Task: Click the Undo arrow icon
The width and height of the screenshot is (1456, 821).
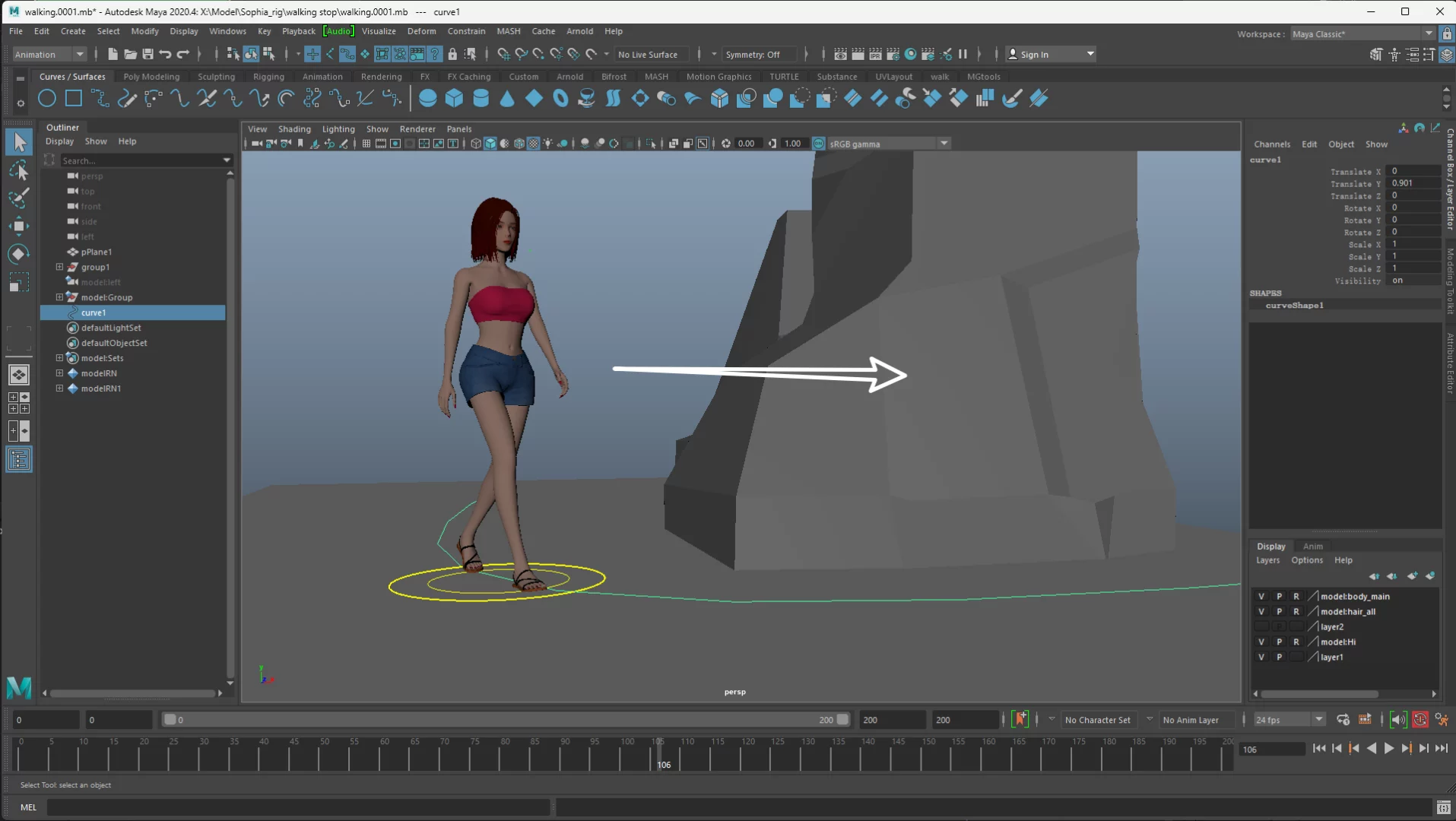Action: point(165,54)
